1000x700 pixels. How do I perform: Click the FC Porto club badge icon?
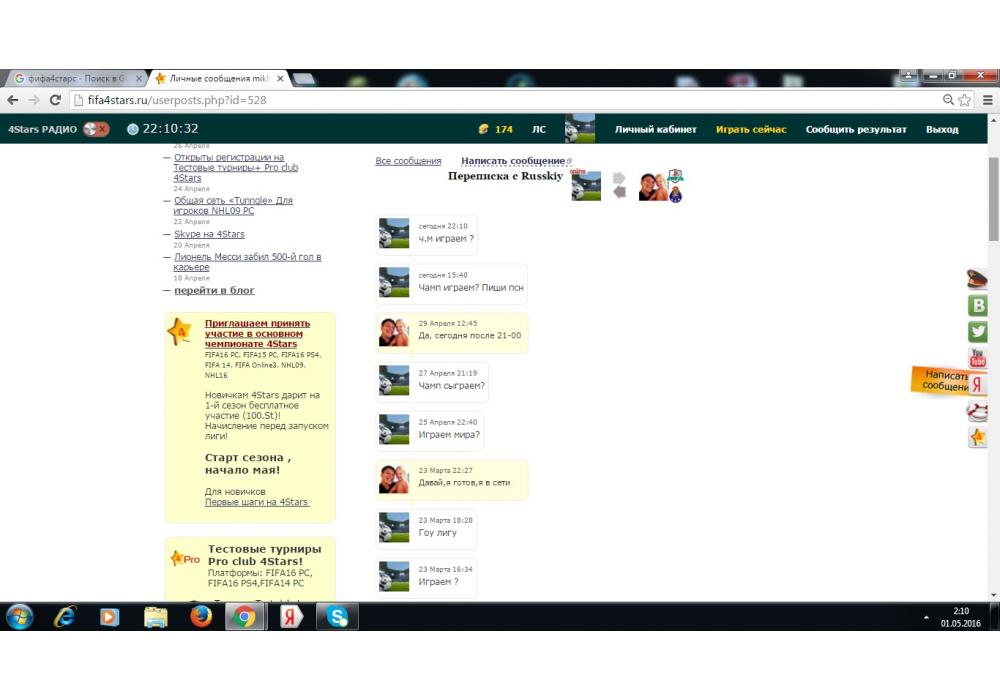point(675,194)
